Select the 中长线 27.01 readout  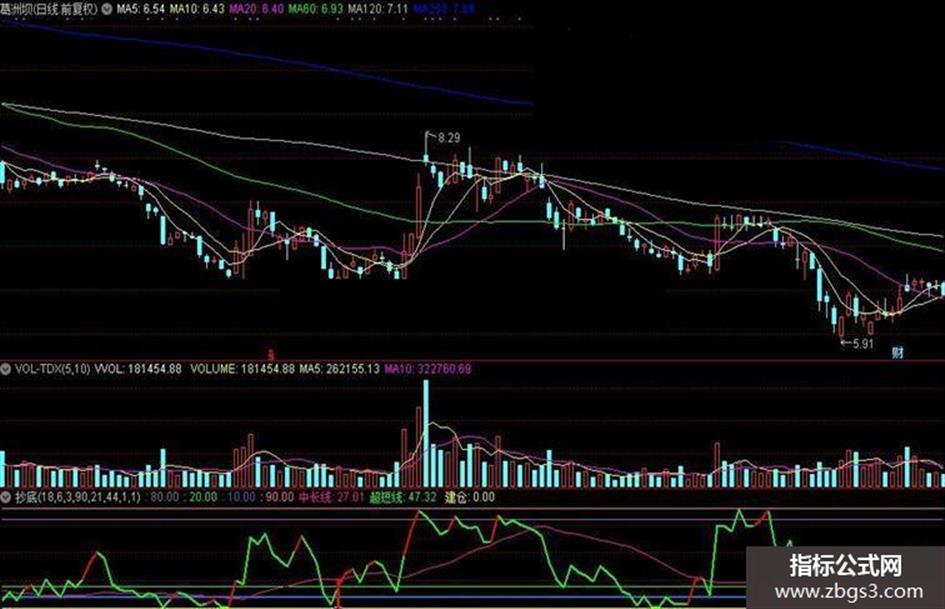pyautogui.click(x=331, y=497)
